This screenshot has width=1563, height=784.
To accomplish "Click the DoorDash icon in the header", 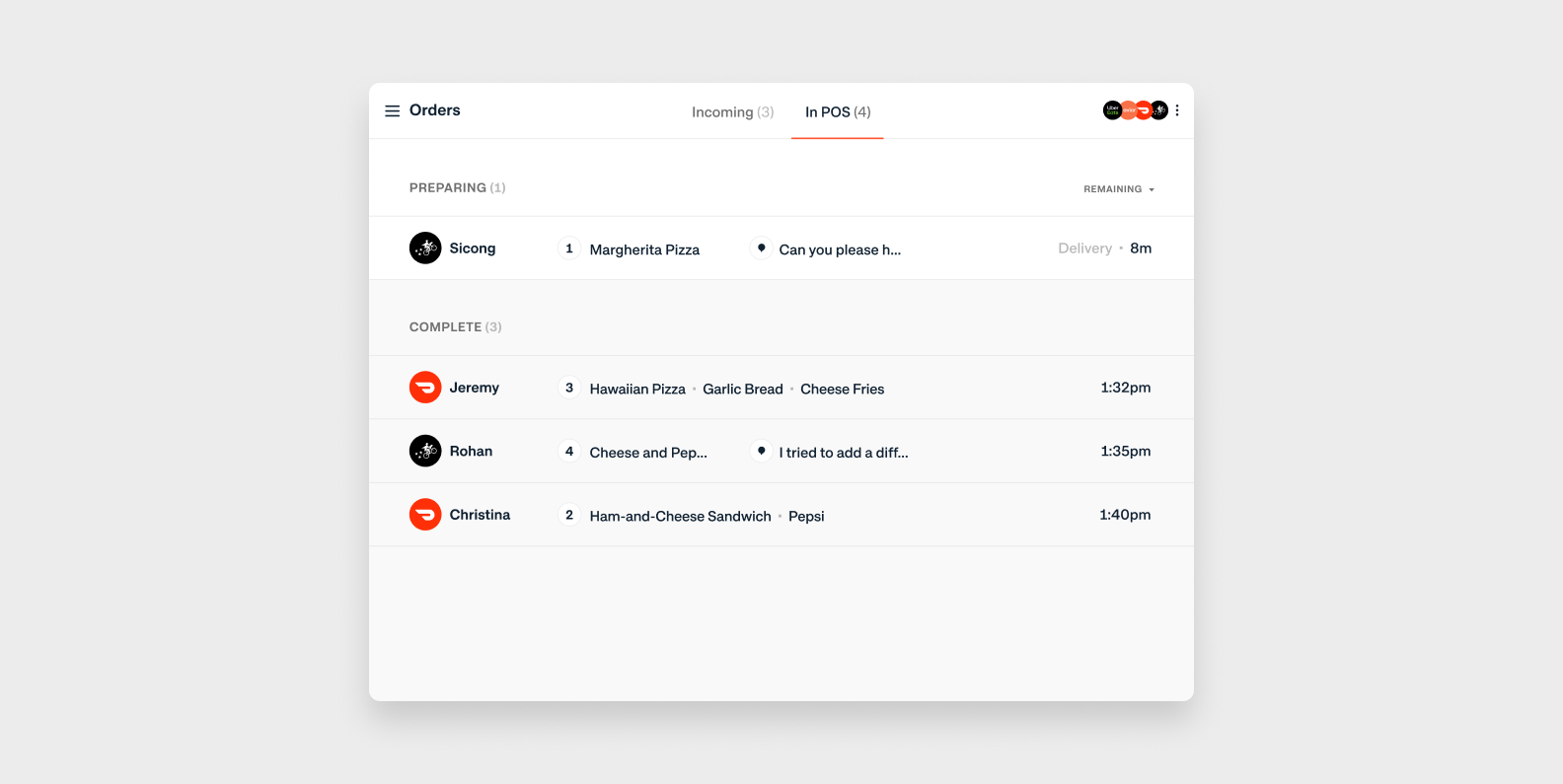I will point(1144,110).
